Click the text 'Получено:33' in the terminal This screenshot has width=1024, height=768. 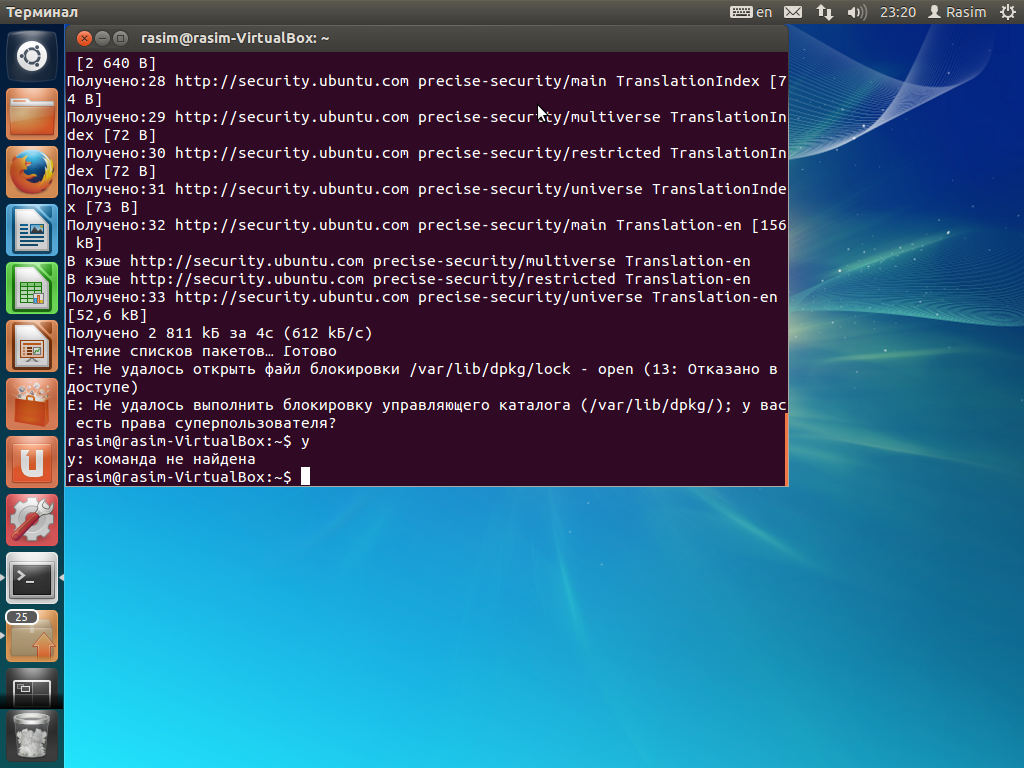pyautogui.click(x=116, y=297)
